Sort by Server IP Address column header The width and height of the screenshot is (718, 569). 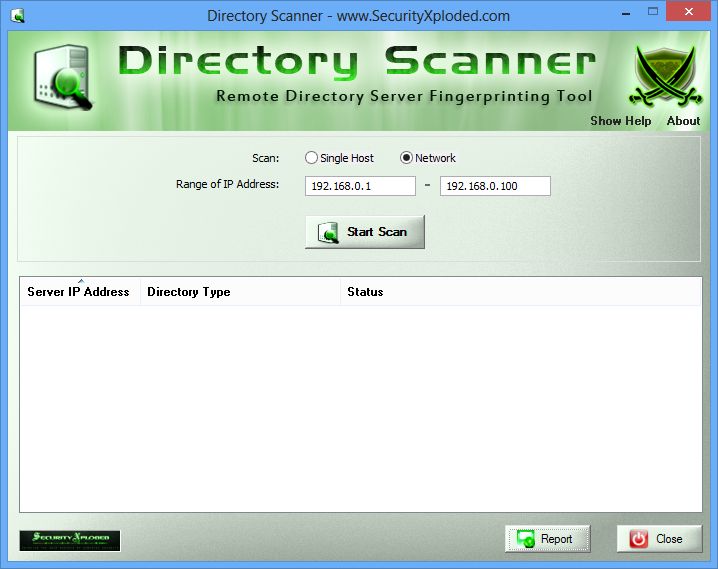80,292
